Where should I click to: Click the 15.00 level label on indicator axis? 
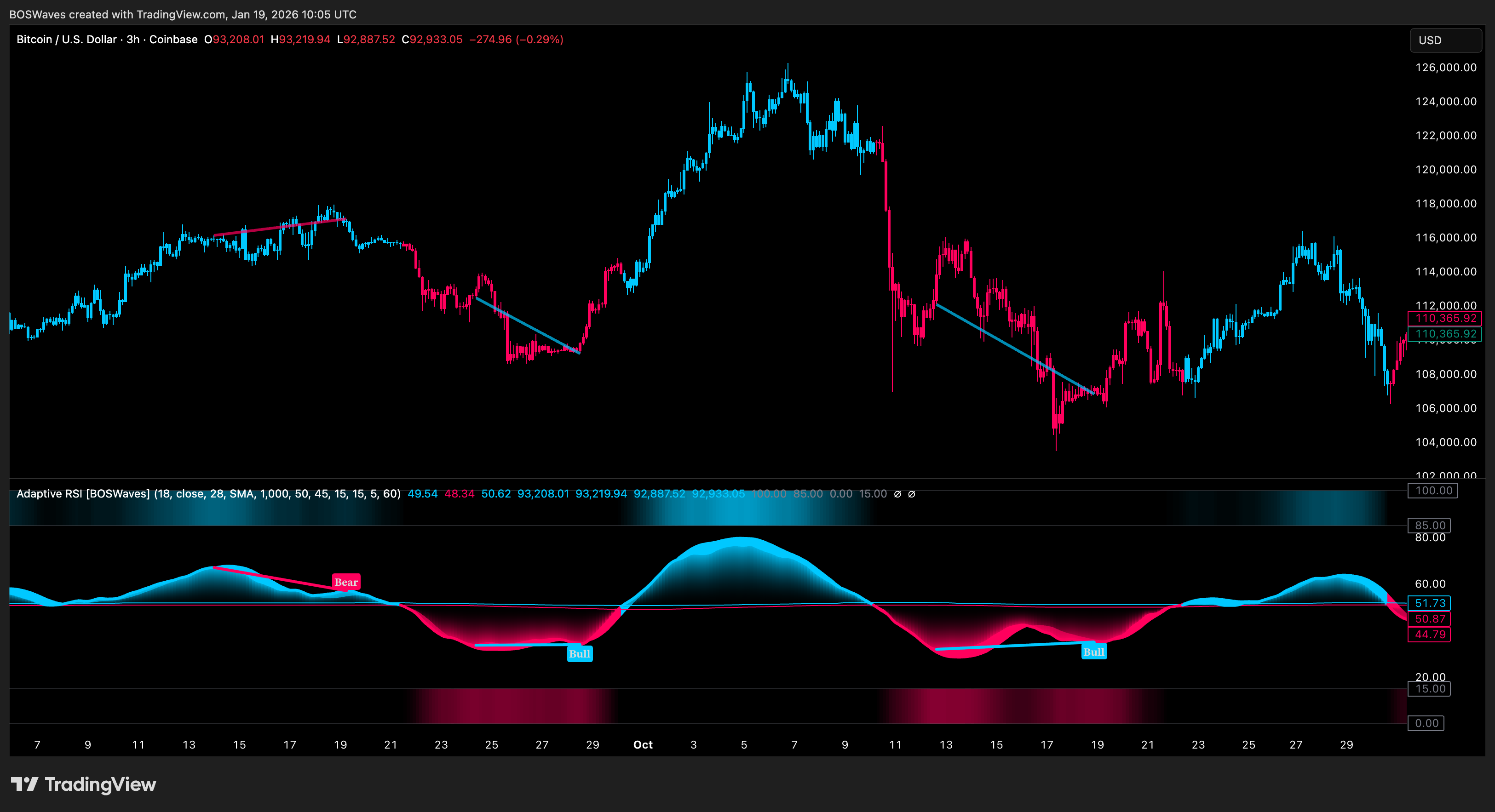pos(1429,688)
